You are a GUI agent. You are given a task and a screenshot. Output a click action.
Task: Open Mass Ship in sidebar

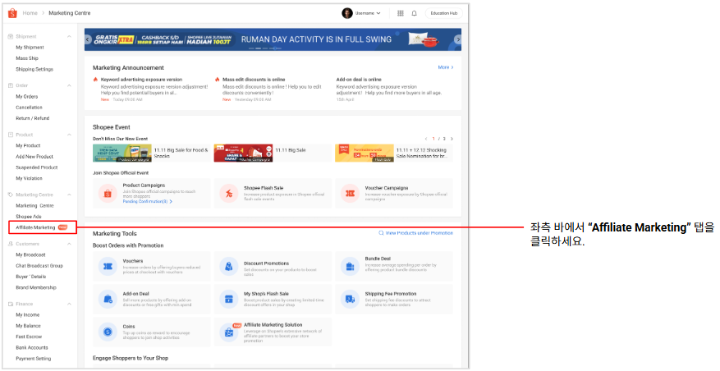point(27,58)
